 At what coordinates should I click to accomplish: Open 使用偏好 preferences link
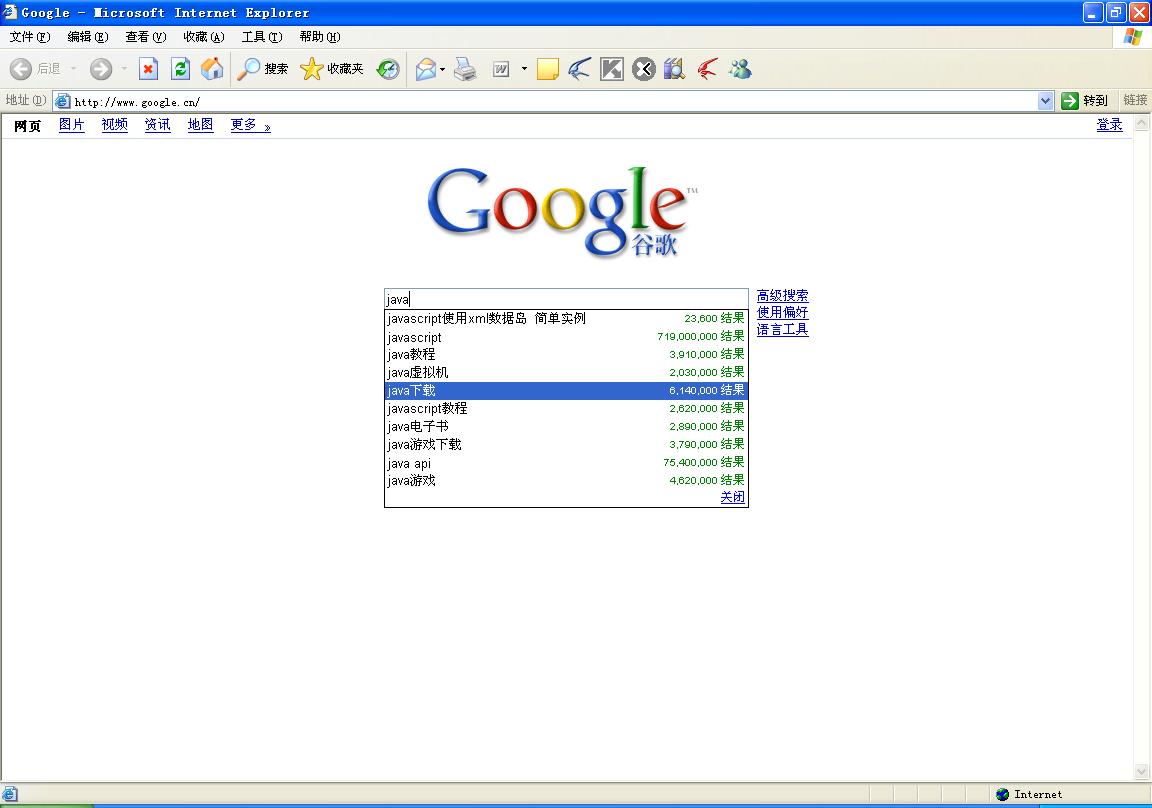coord(782,312)
